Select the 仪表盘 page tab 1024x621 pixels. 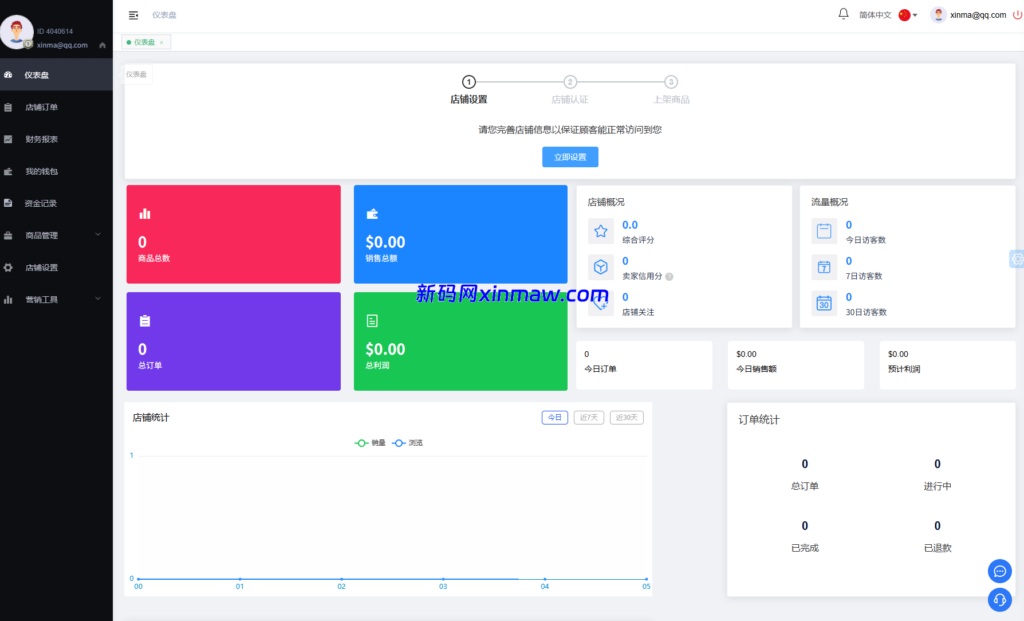(144, 42)
